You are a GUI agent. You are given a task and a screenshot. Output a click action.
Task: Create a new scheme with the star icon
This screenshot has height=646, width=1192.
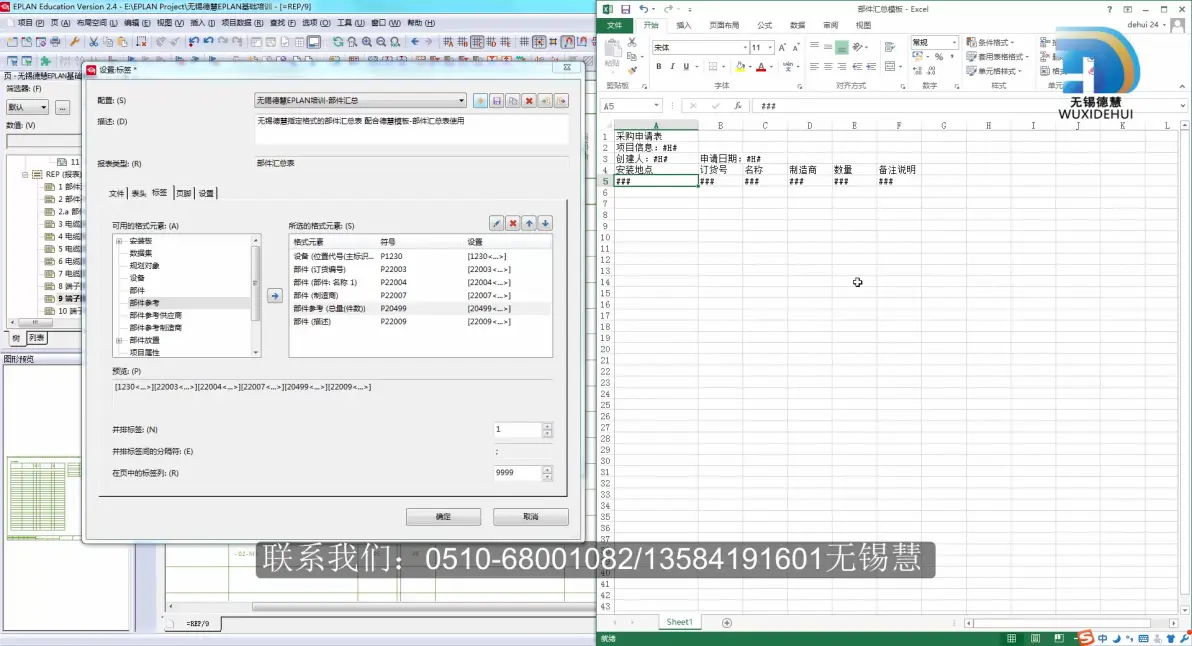[x=480, y=101]
